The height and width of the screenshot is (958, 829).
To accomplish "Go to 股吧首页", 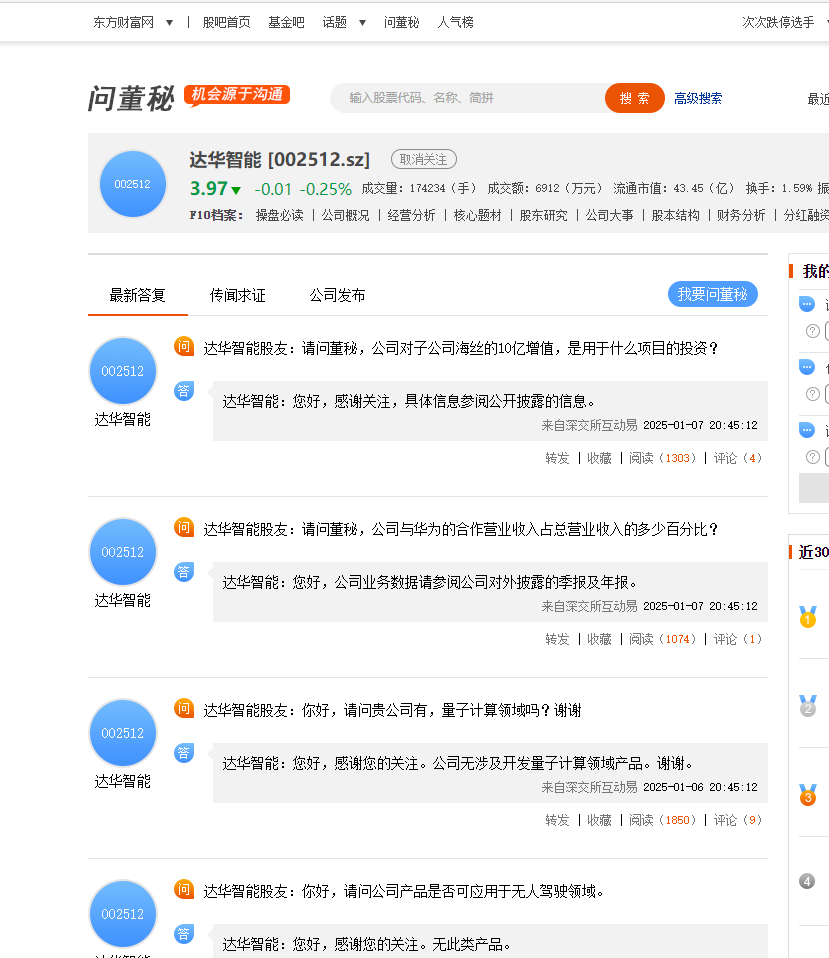I will [x=226, y=23].
